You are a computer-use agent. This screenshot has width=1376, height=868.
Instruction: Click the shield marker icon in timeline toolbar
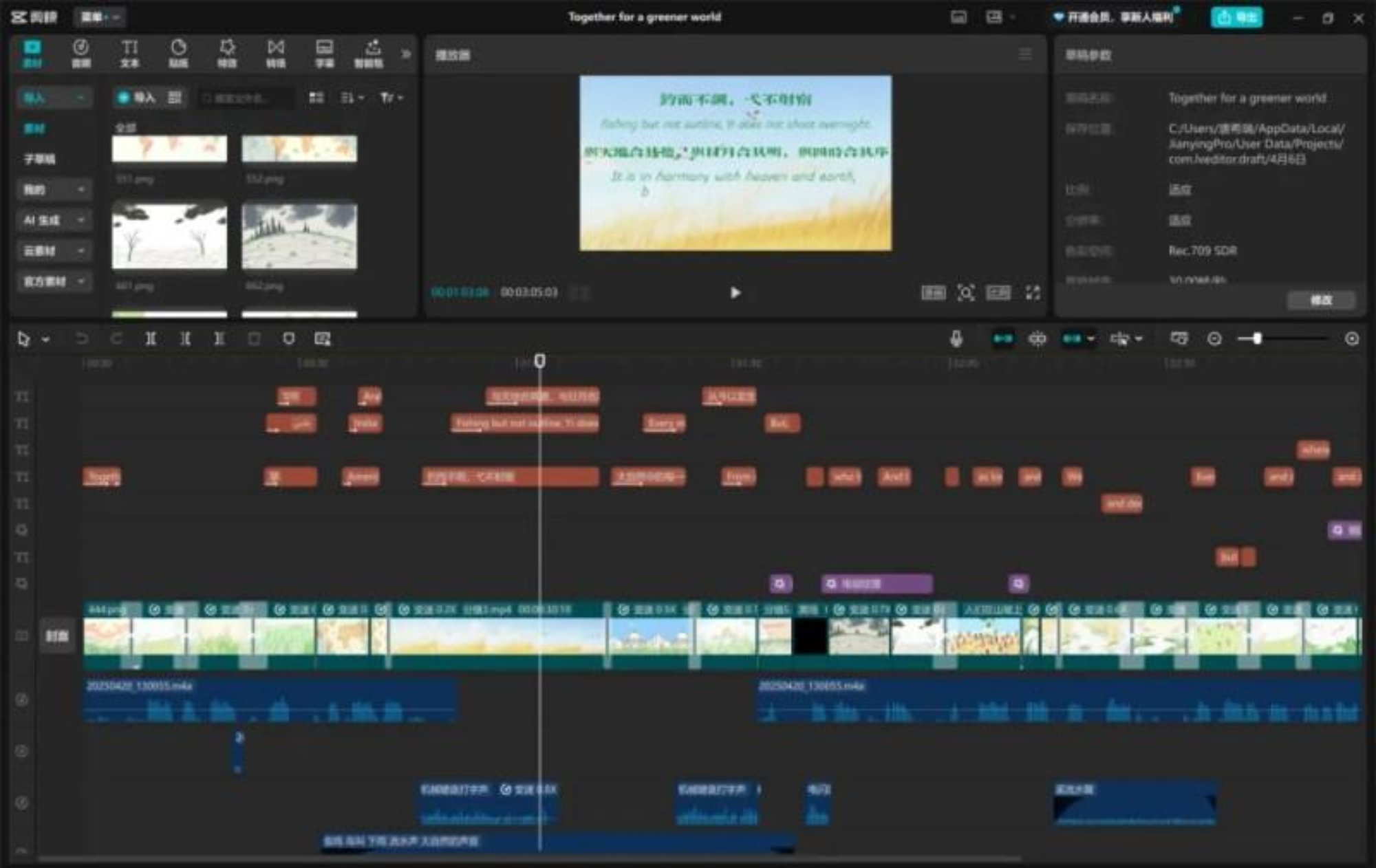pos(289,338)
